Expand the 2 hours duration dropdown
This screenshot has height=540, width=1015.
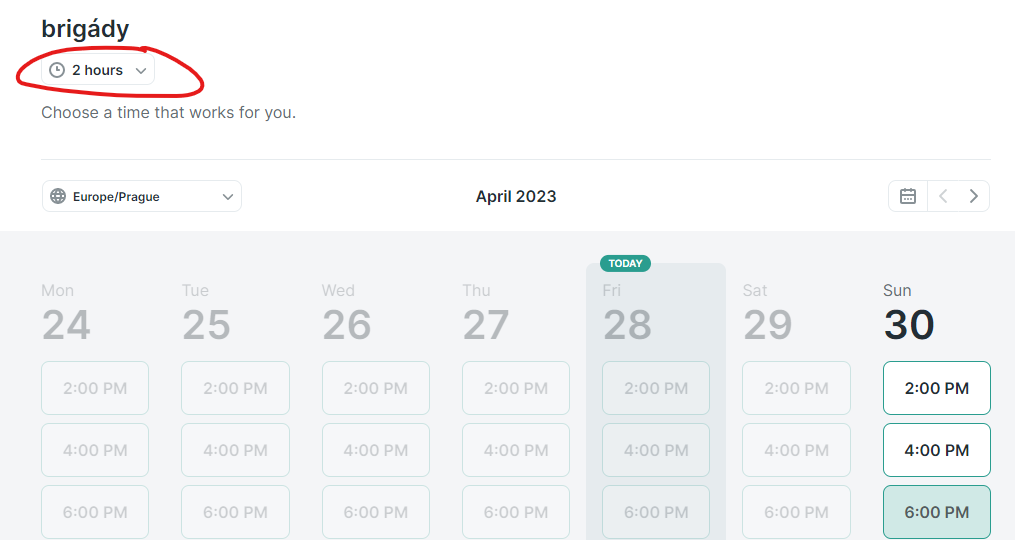[98, 70]
